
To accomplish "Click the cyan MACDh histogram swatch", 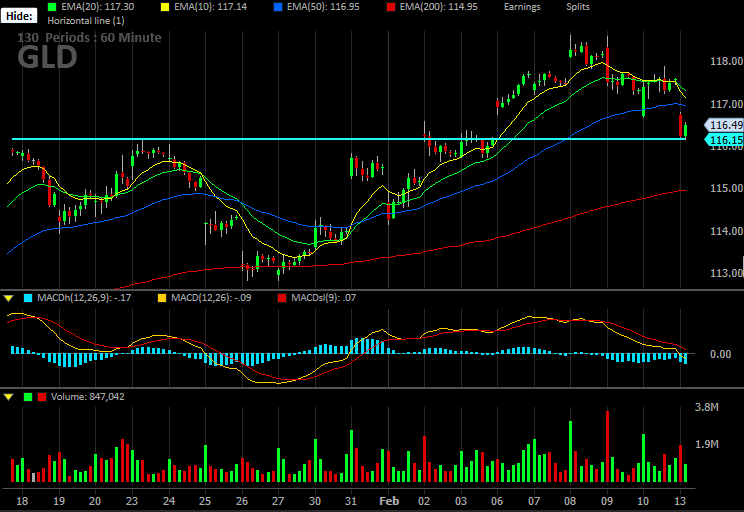I will click(28, 298).
